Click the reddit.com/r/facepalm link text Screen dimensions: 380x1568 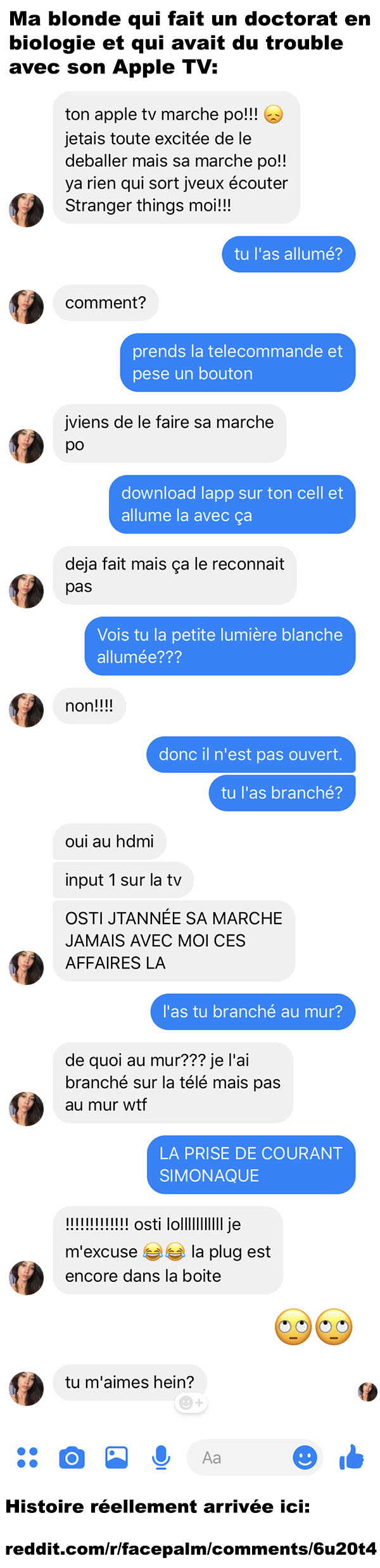pyautogui.click(x=191, y=1548)
